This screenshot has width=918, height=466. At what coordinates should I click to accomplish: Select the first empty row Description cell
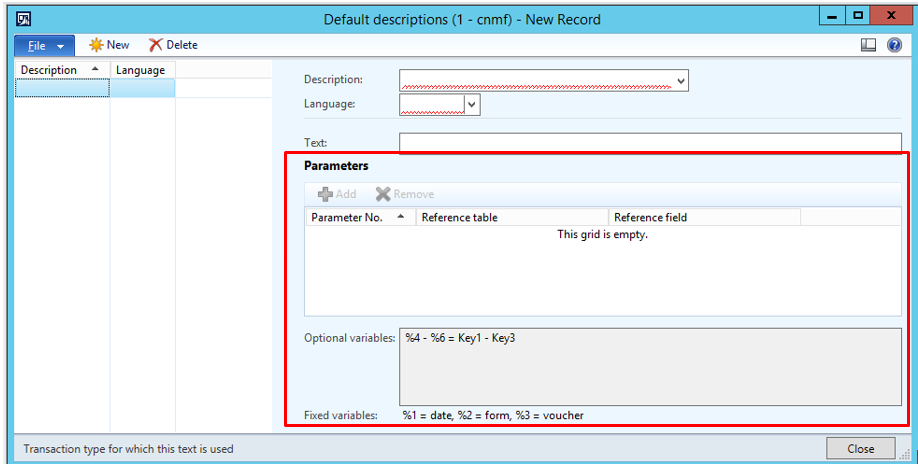62,88
